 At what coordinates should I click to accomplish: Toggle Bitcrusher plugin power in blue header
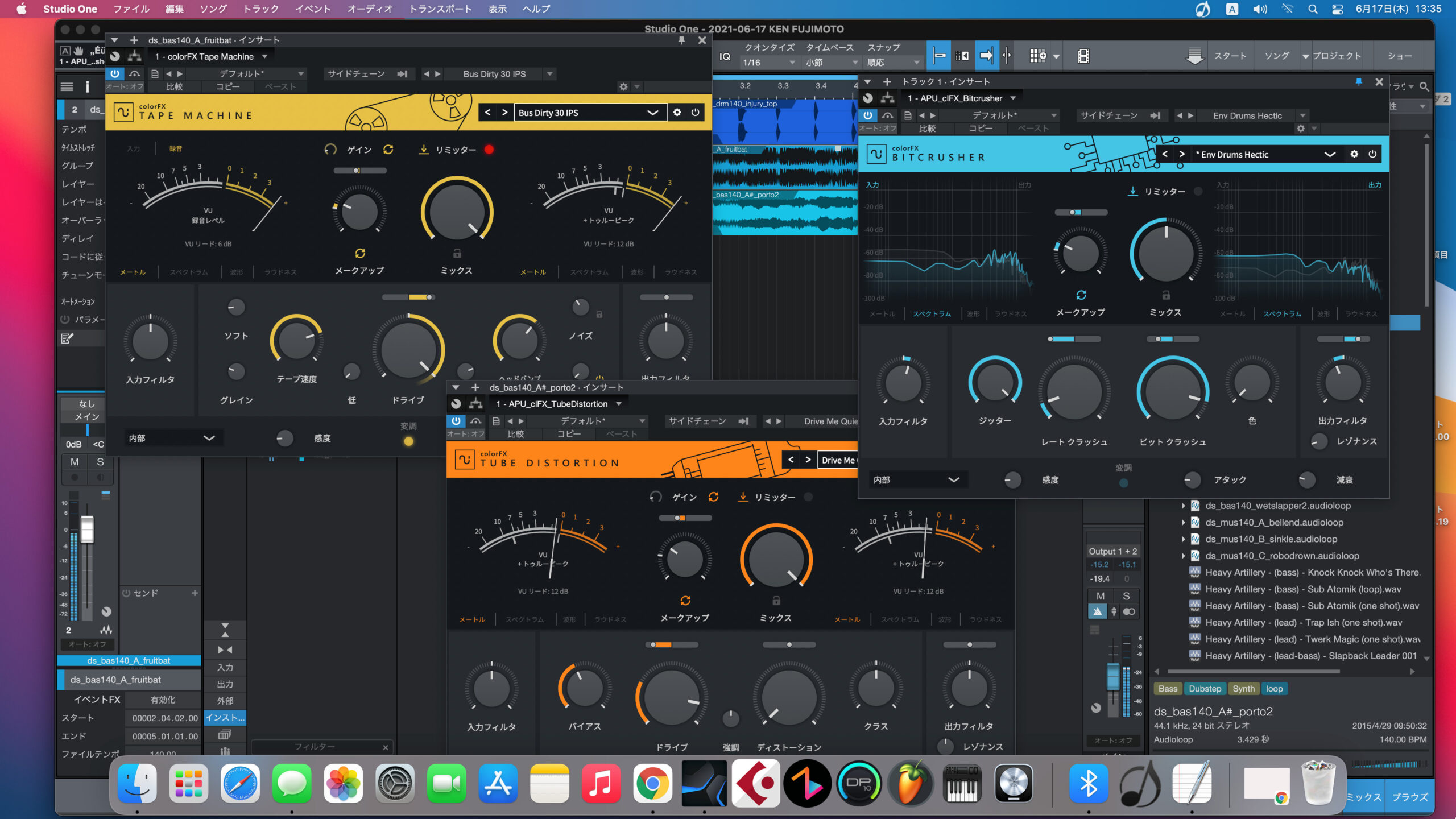coord(1372,154)
